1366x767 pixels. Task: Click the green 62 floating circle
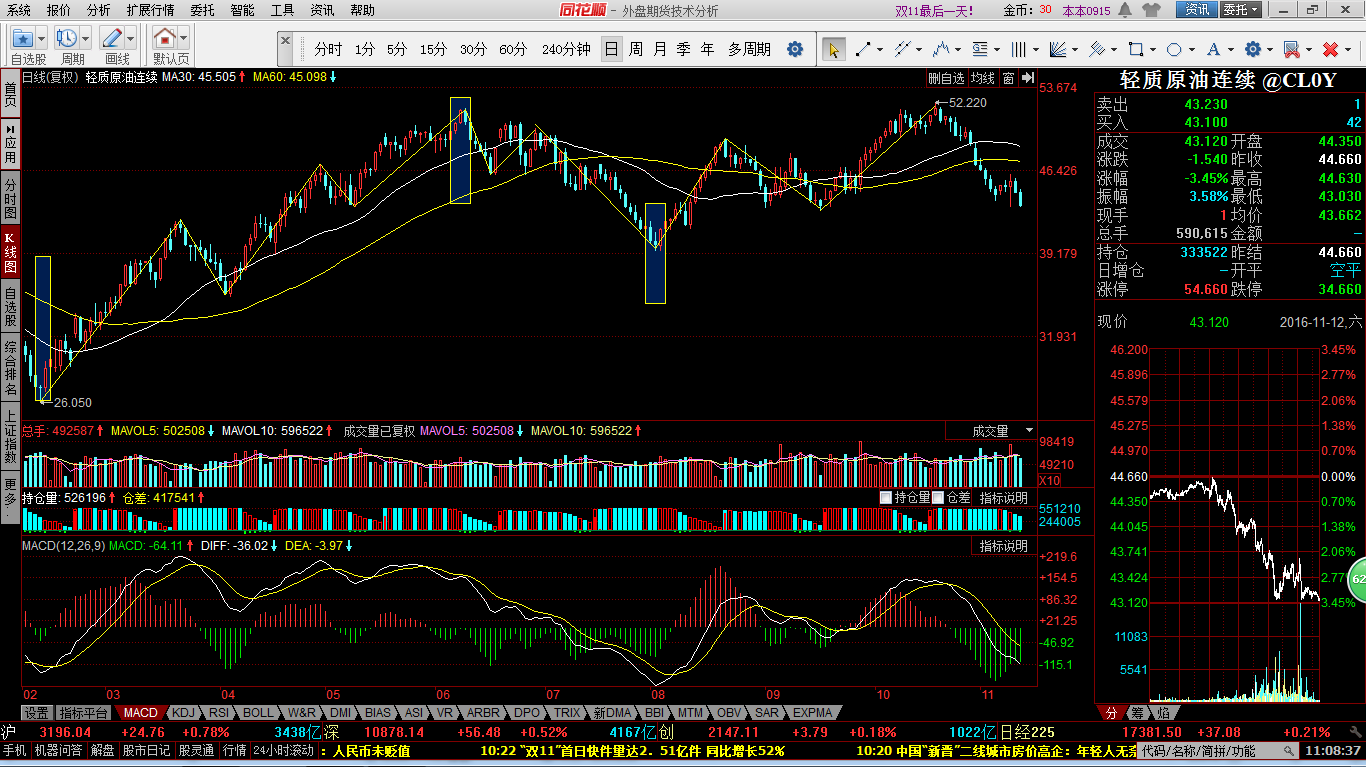pos(1357,578)
